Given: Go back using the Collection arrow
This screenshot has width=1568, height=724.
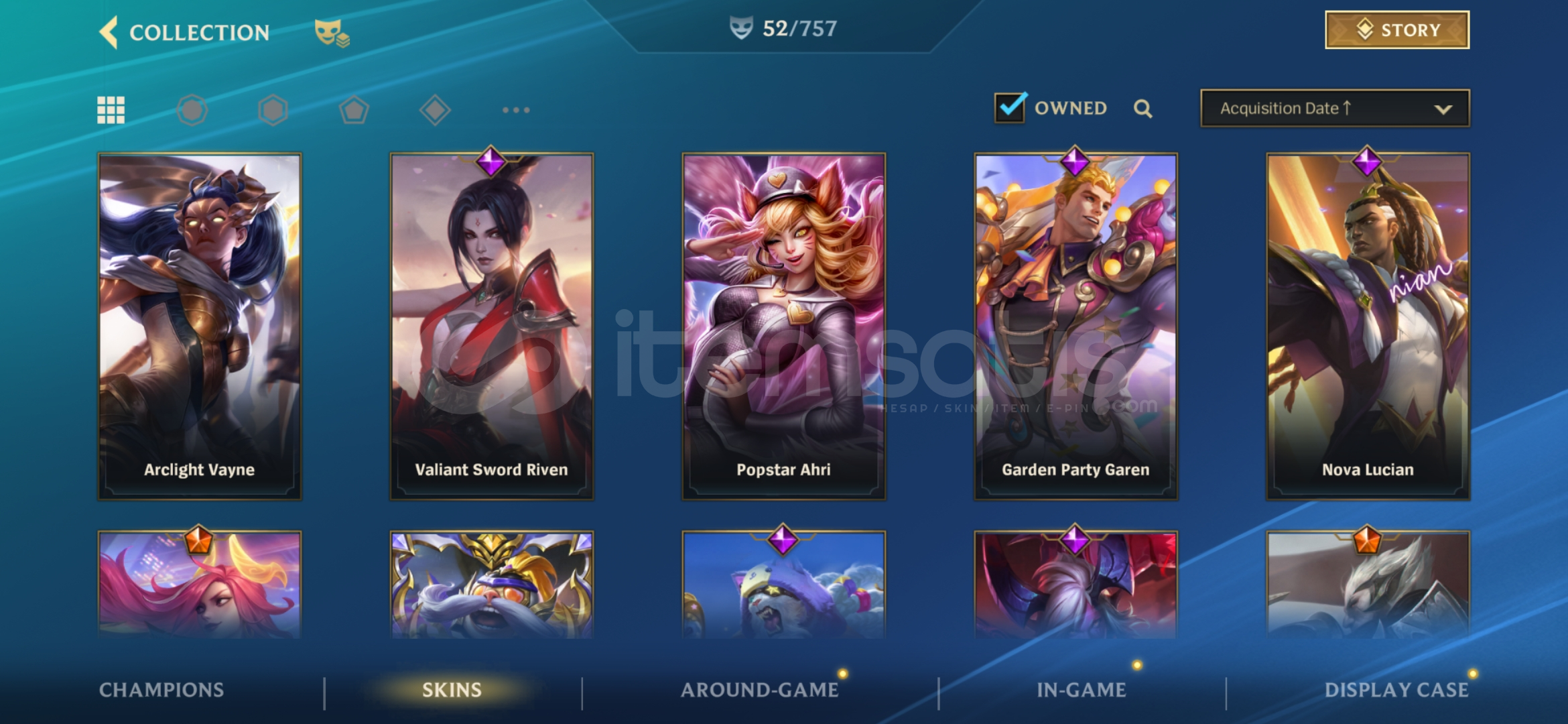Looking at the screenshot, I should coord(109,32).
